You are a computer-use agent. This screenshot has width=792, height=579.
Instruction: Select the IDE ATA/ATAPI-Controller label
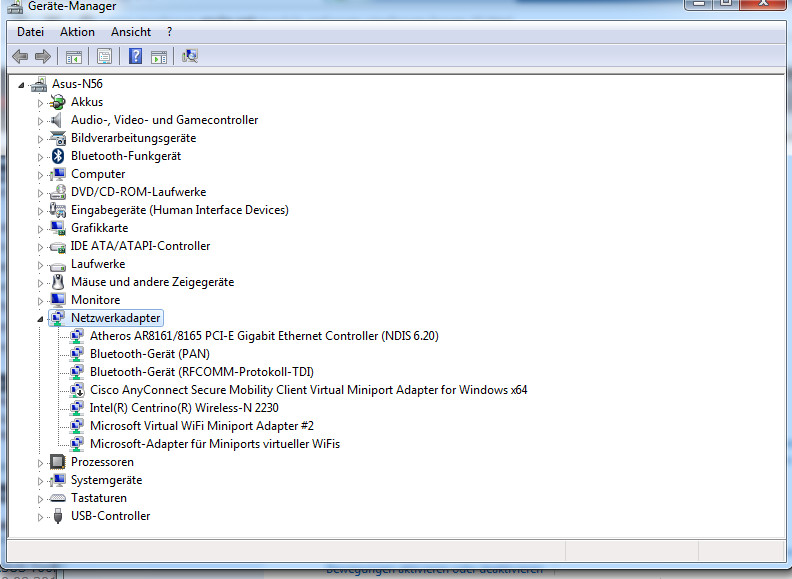coord(140,246)
